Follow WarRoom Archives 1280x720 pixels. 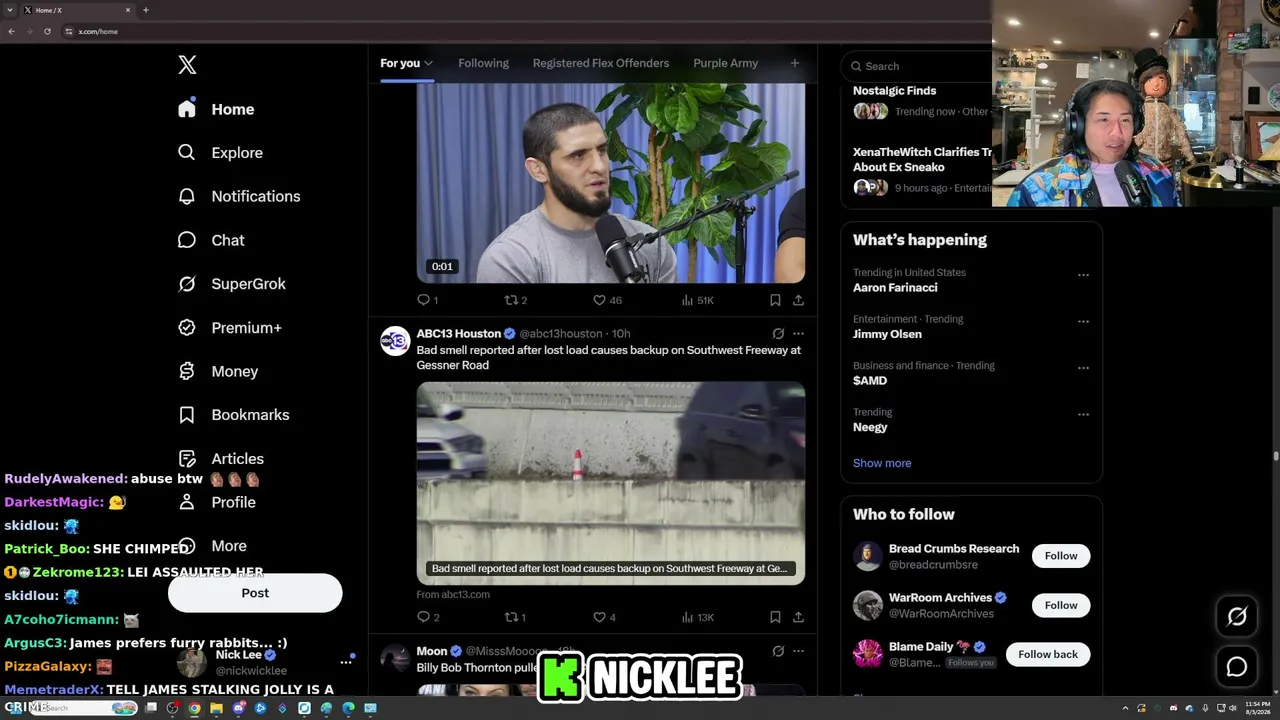tap(1061, 605)
